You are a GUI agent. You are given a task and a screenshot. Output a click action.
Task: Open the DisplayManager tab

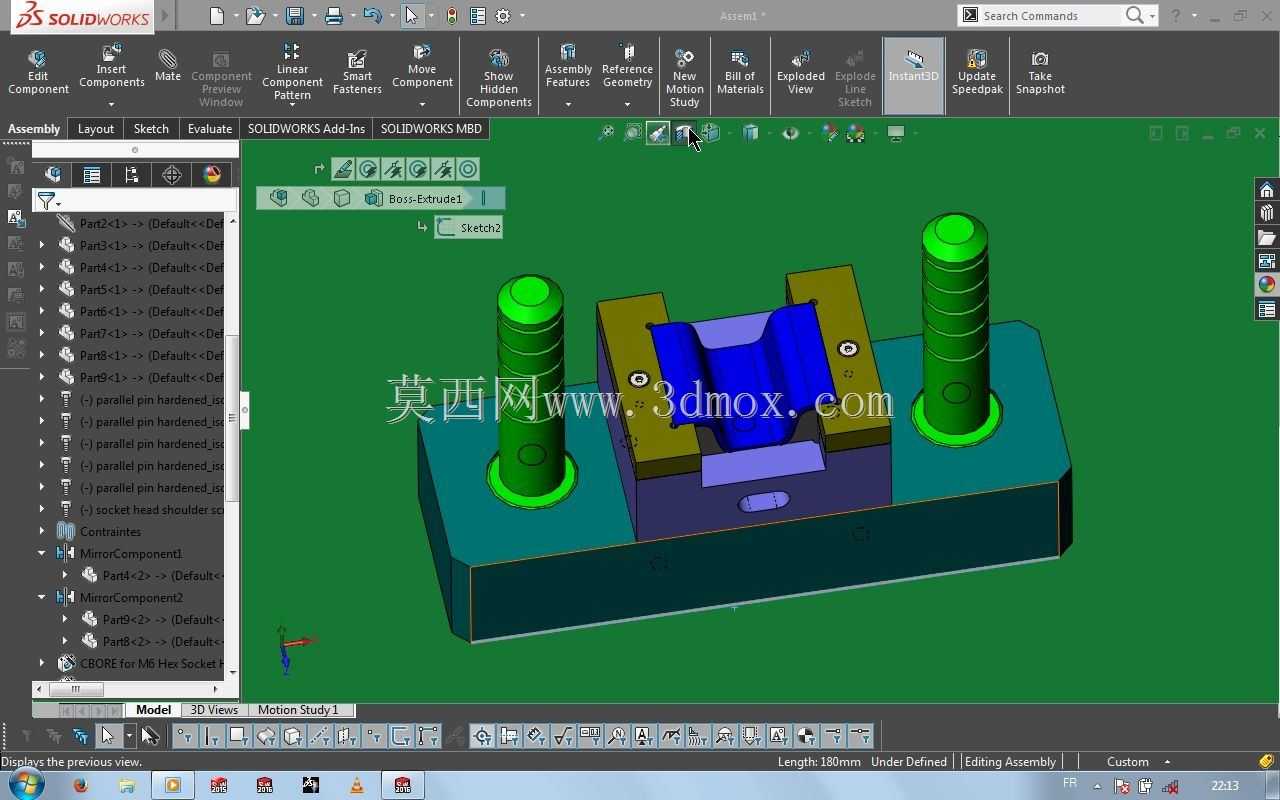point(212,175)
